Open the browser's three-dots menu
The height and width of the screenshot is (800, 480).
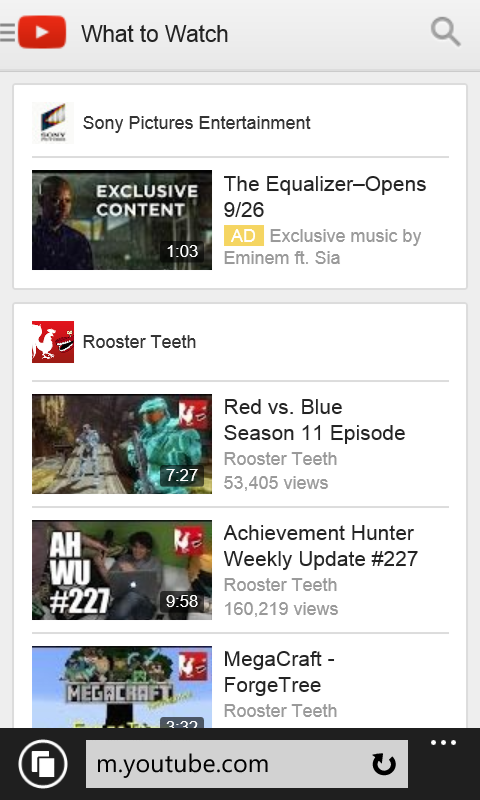point(443,742)
